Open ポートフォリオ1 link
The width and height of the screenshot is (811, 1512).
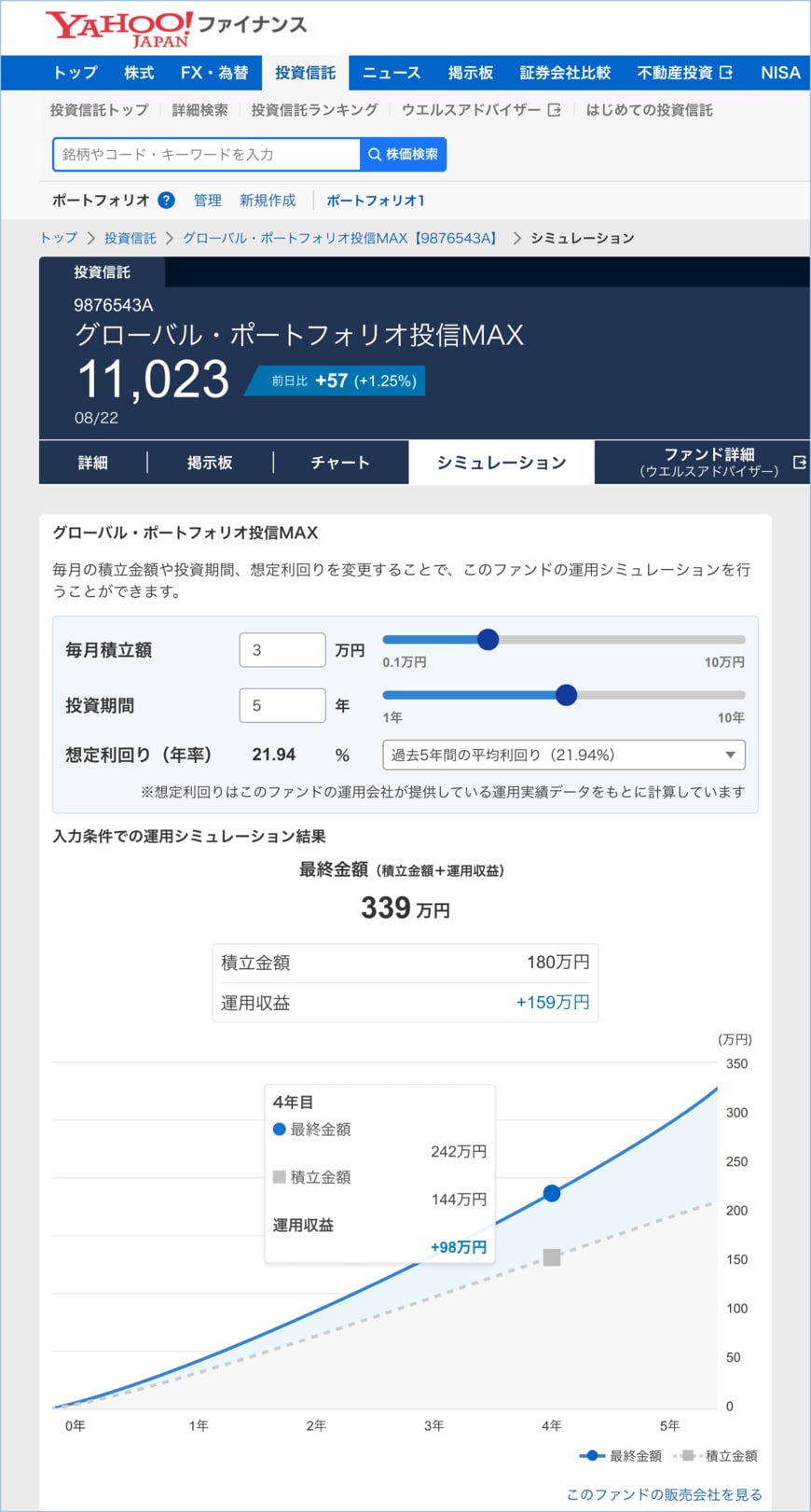pyautogui.click(x=376, y=200)
